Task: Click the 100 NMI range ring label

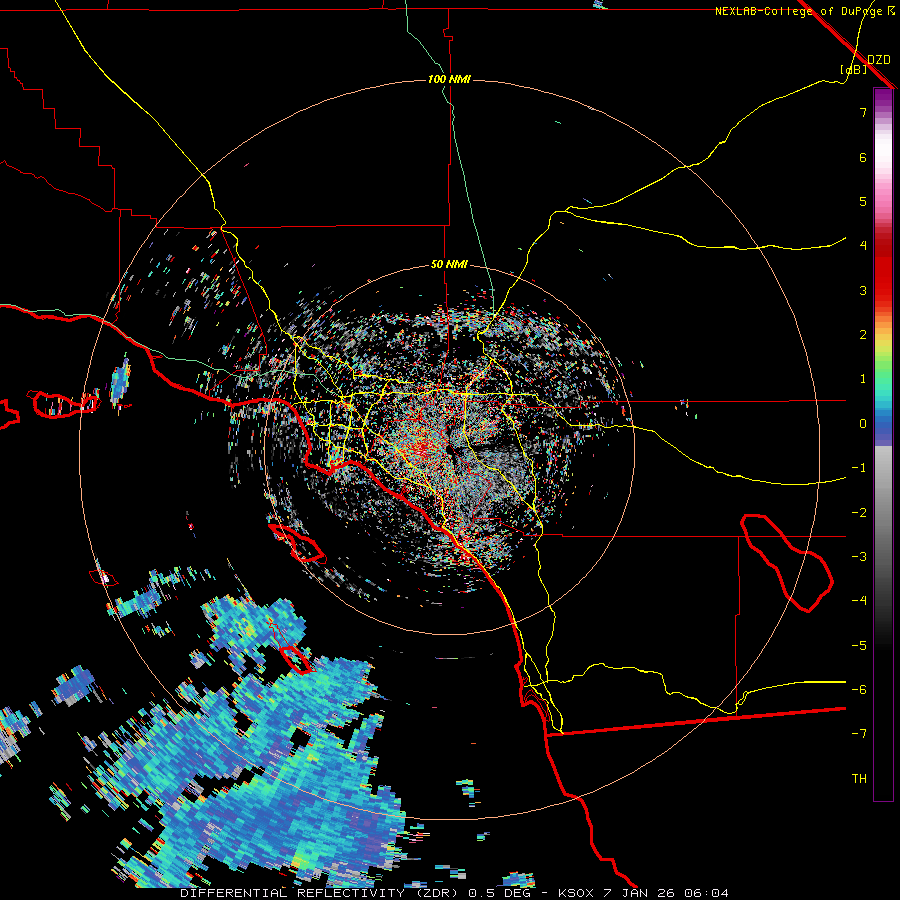Action: 449,79
